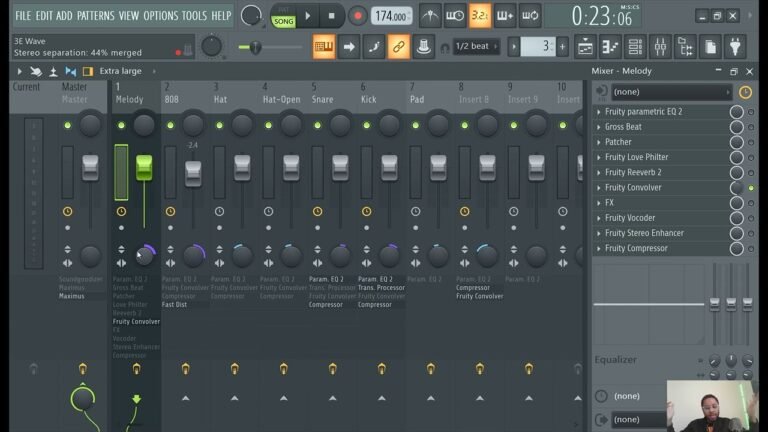Click the Snare track volume fader
This screenshot has width=768, height=432.
pyautogui.click(x=340, y=168)
